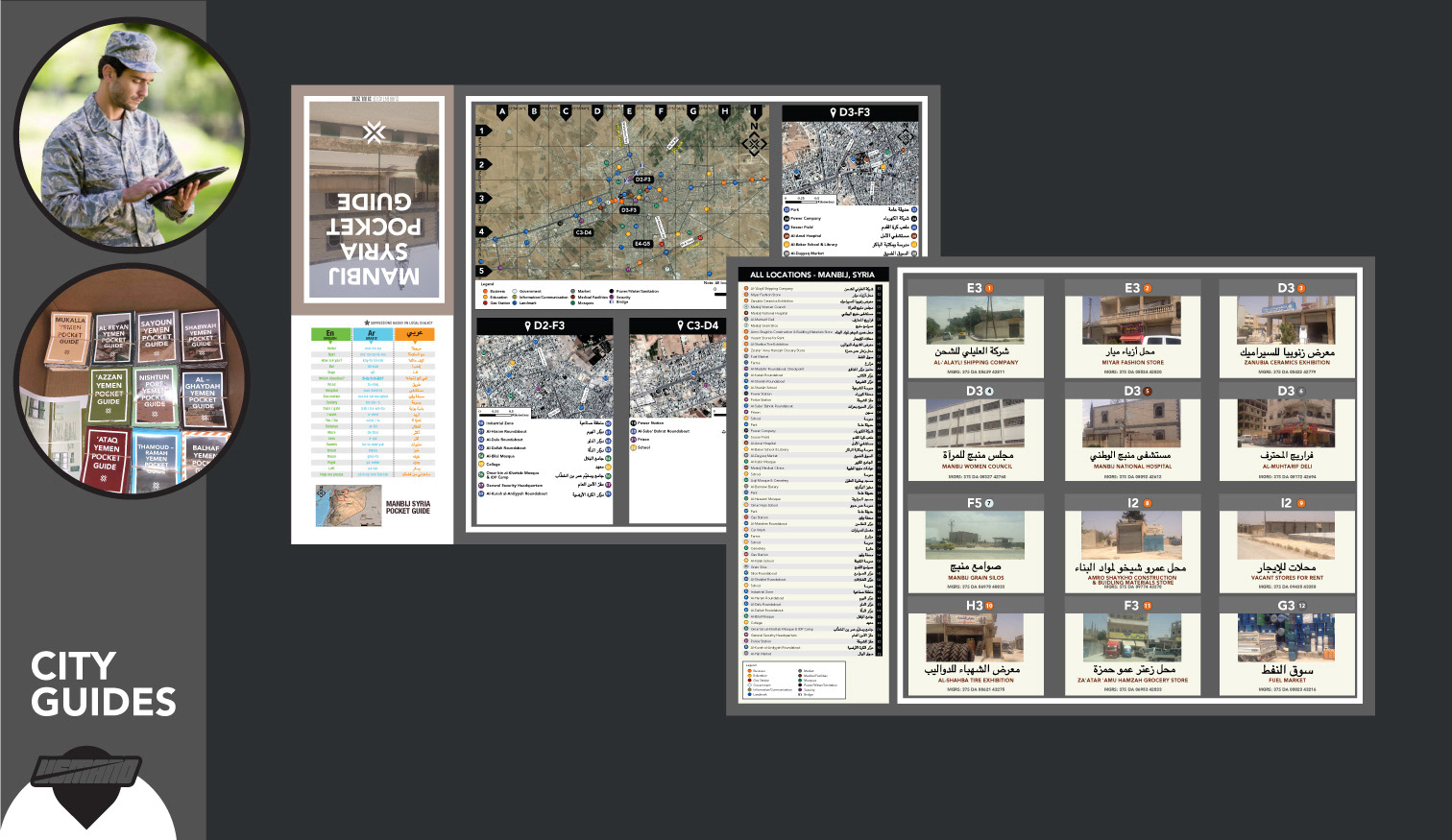Click column marker G on the overview map
The width and height of the screenshot is (1452, 840).
pyautogui.click(x=692, y=111)
